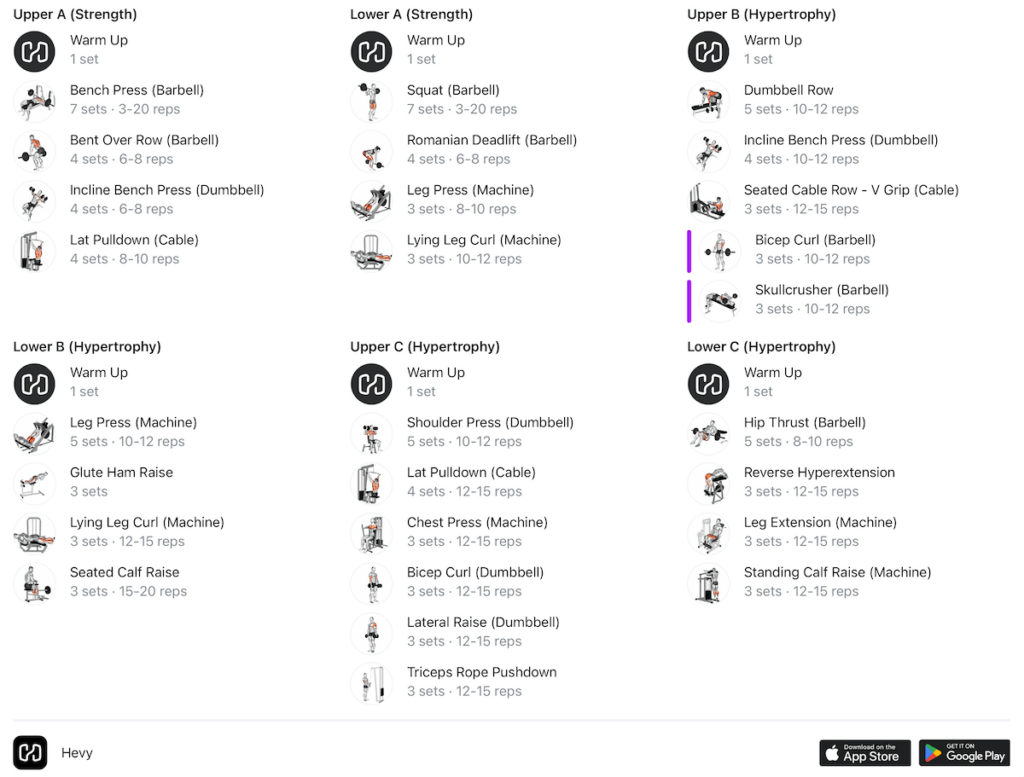The width and height of the screenshot is (1024, 777).
Task: Click the Lateral Raise (Dumbbell) exercise name
Action: (482, 622)
